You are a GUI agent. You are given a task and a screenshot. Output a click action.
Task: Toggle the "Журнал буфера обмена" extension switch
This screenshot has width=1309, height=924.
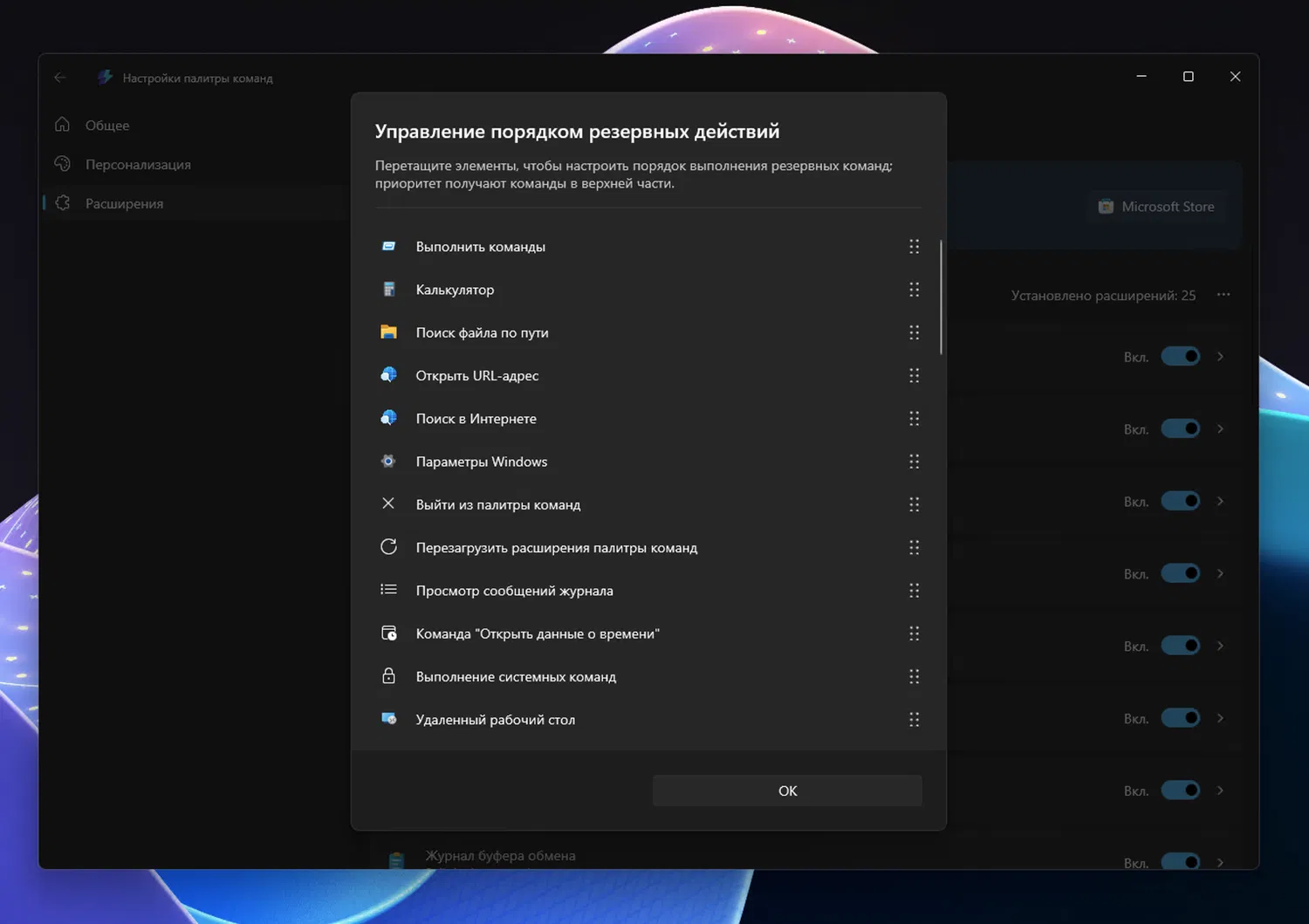coord(1181,863)
